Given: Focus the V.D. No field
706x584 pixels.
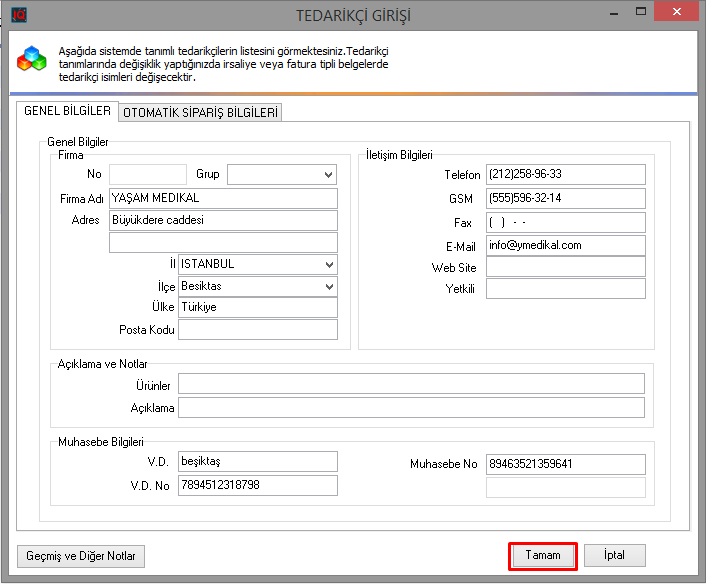Looking at the screenshot, I should [258, 485].
